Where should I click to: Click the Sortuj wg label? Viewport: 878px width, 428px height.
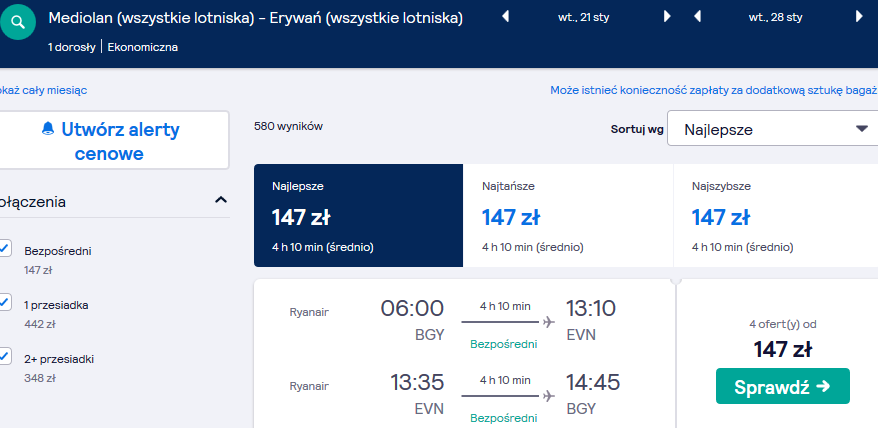(x=637, y=129)
